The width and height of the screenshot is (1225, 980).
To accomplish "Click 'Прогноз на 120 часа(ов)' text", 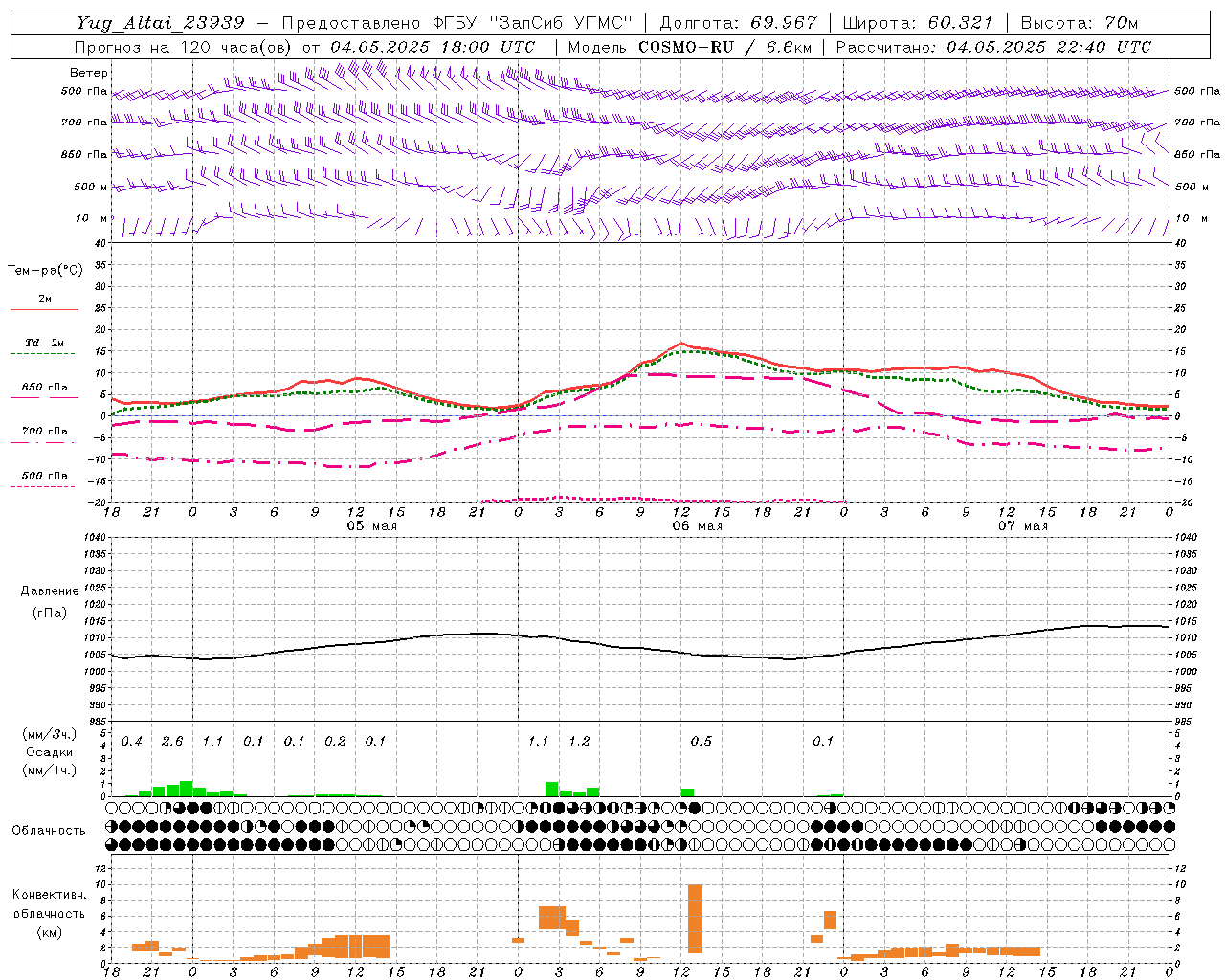I will coord(184,47).
